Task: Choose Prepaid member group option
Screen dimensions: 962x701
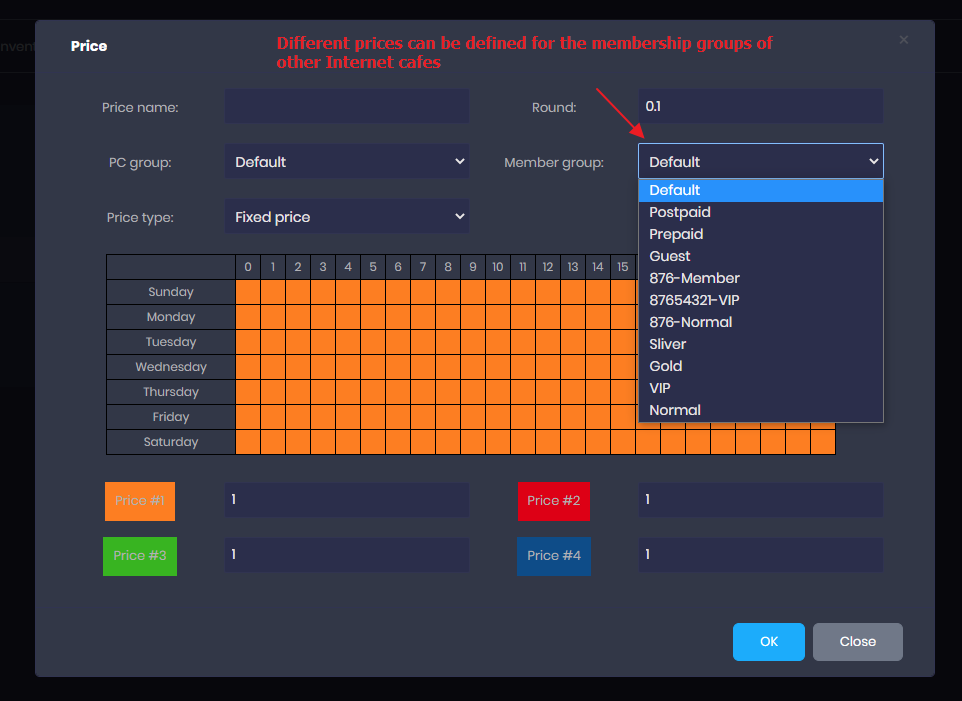Action: (676, 234)
